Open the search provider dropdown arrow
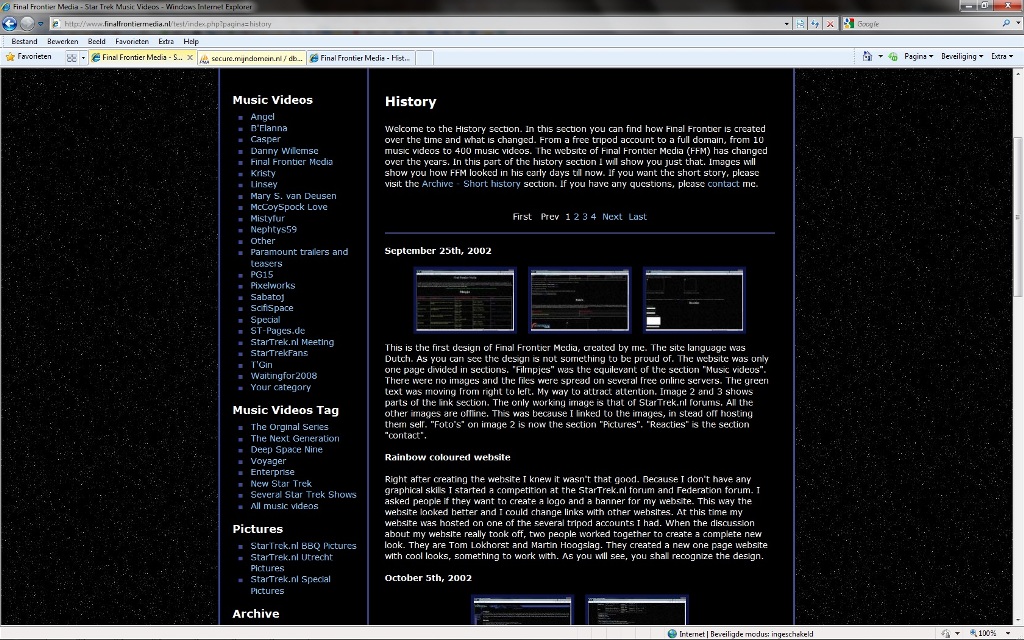The width and height of the screenshot is (1024, 640). pos(1017,24)
